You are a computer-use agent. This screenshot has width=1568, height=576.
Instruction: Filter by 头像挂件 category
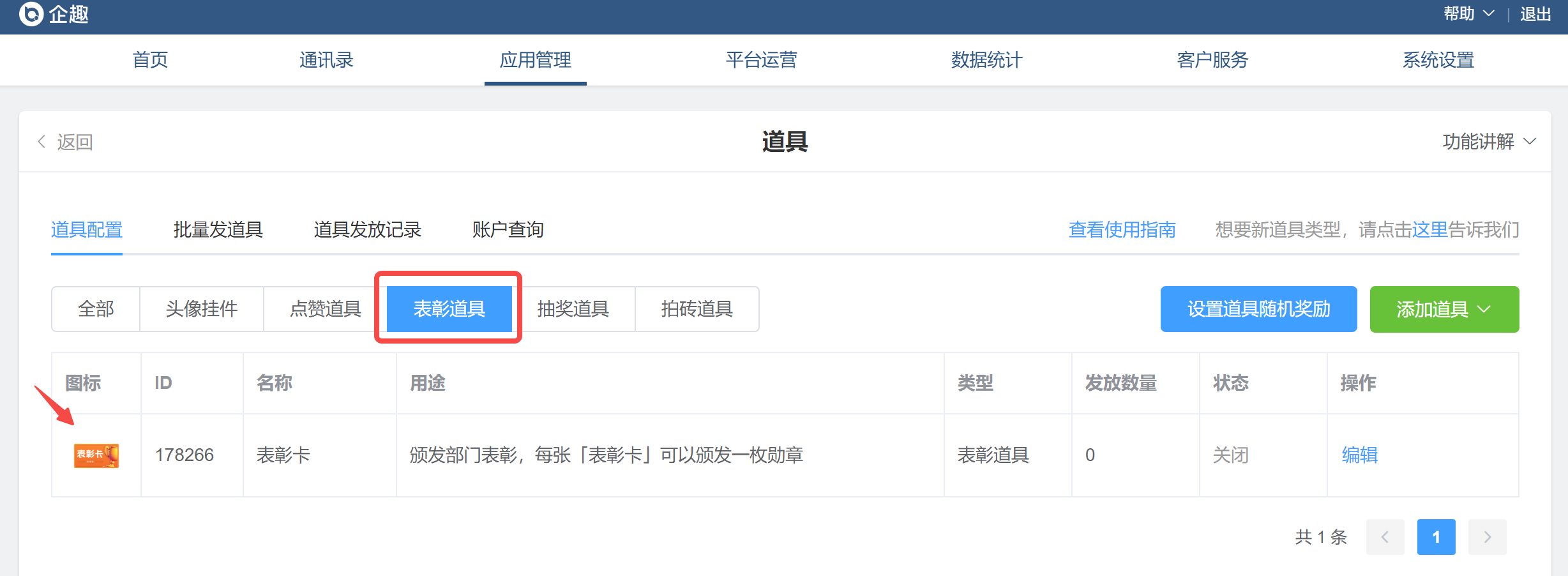pyautogui.click(x=201, y=309)
